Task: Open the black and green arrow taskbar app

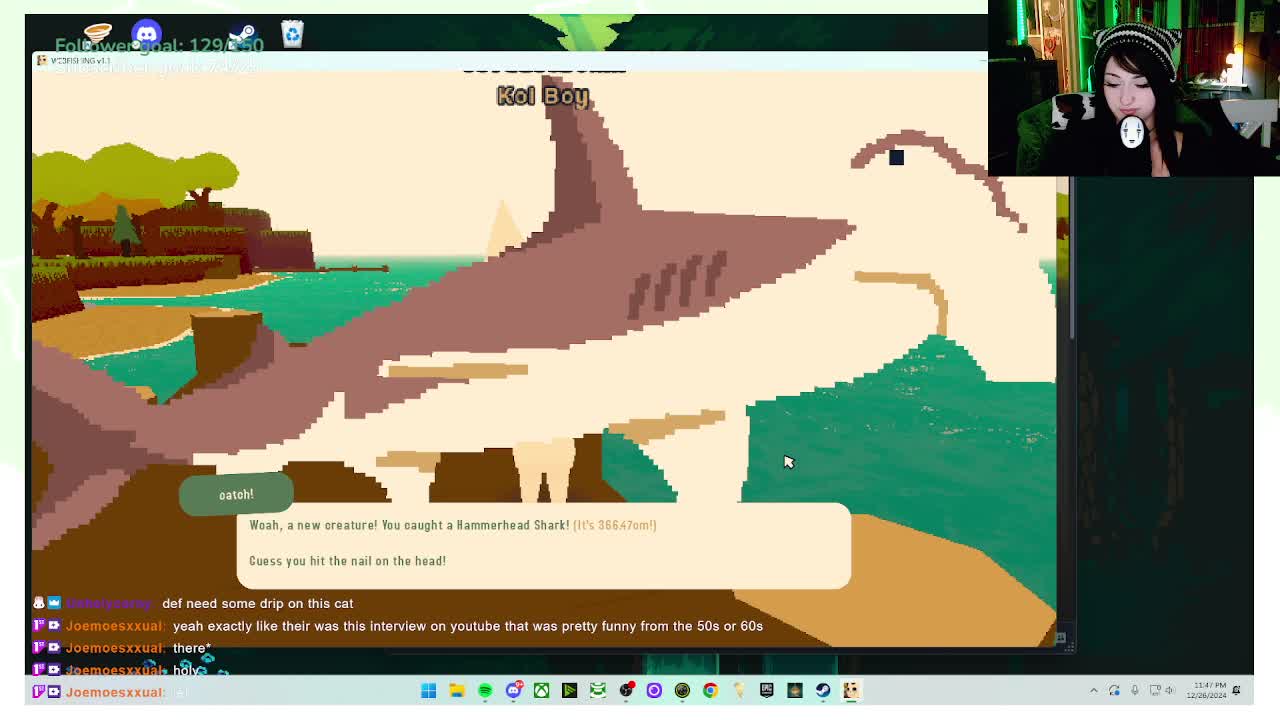Action: click(x=569, y=690)
